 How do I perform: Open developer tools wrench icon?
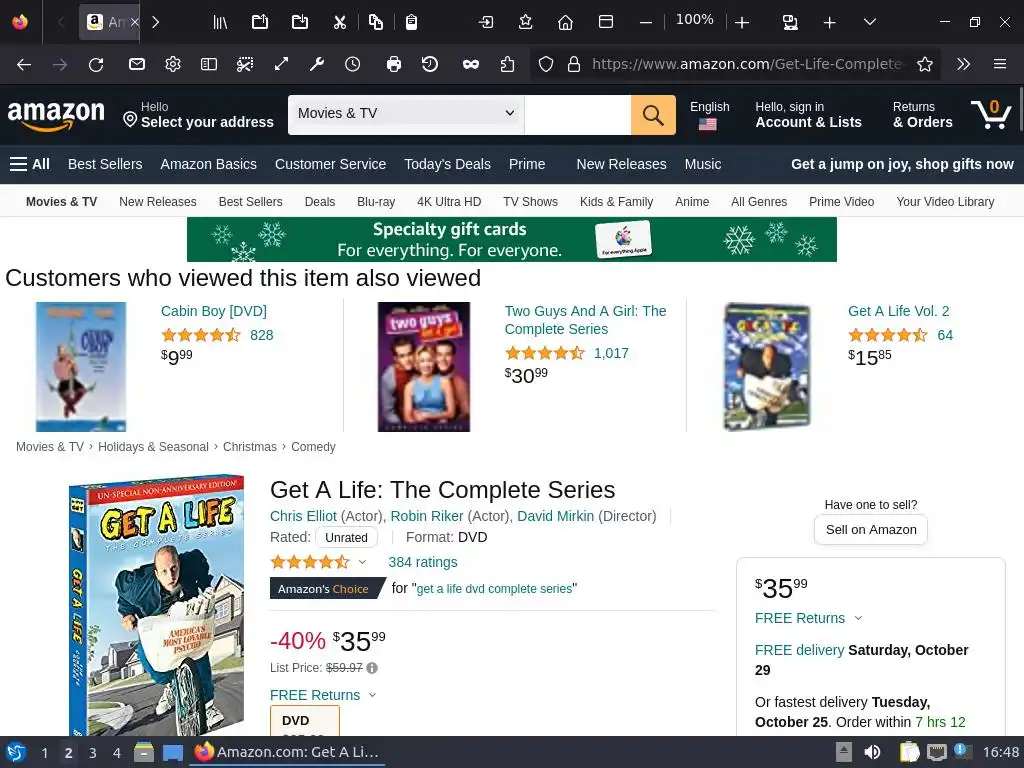click(317, 64)
